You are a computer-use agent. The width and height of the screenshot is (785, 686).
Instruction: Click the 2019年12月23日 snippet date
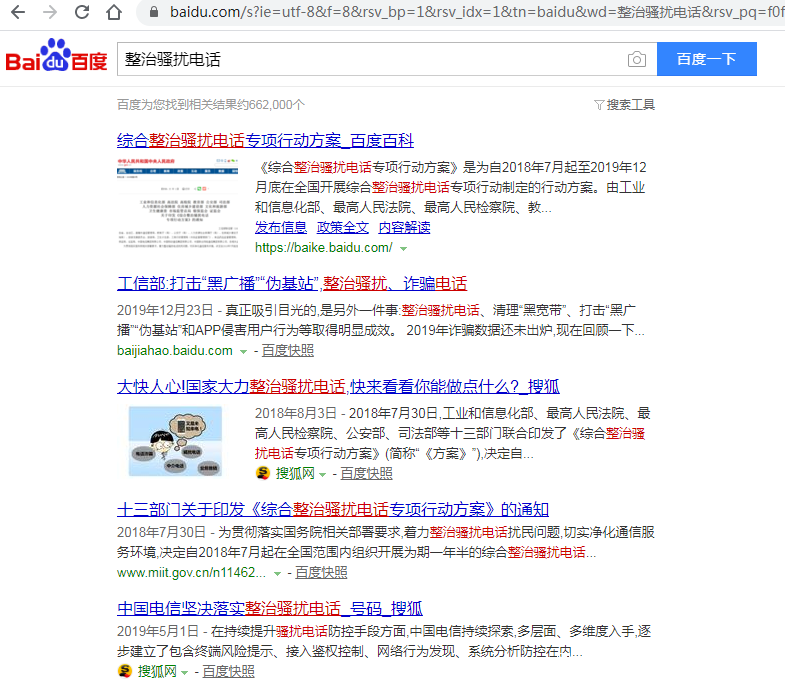[x=165, y=310]
